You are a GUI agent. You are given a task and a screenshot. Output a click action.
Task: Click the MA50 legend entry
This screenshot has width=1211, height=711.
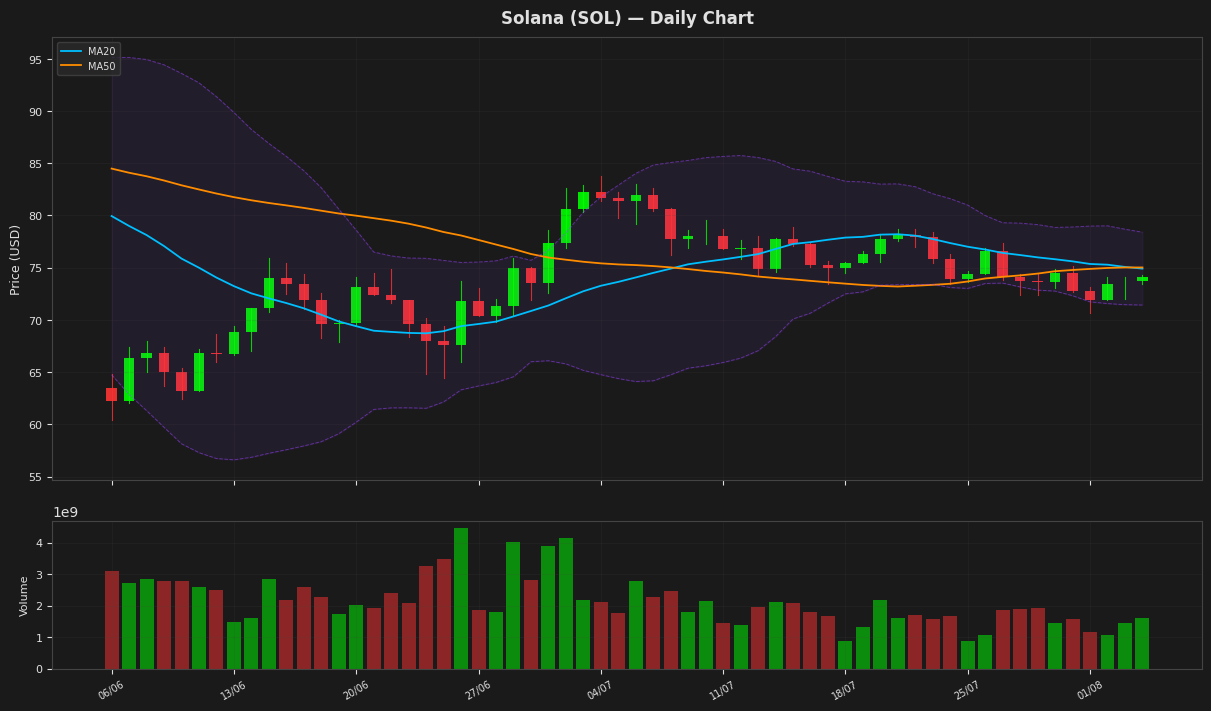(x=89, y=67)
